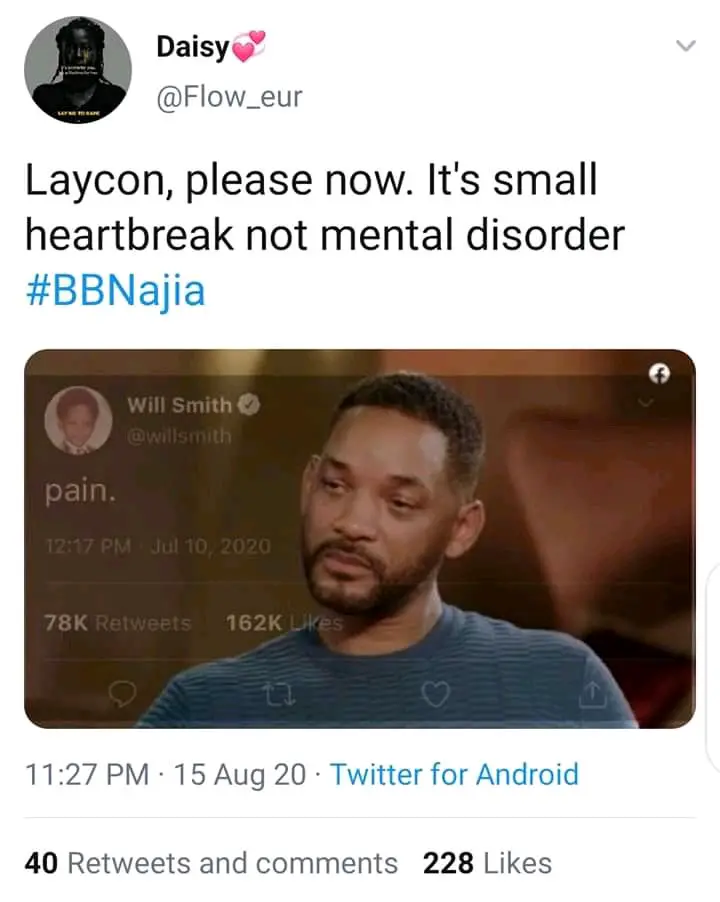Click the Daisy display name
Image resolution: width=720 pixels, height=902 pixels.
click(x=193, y=46)
